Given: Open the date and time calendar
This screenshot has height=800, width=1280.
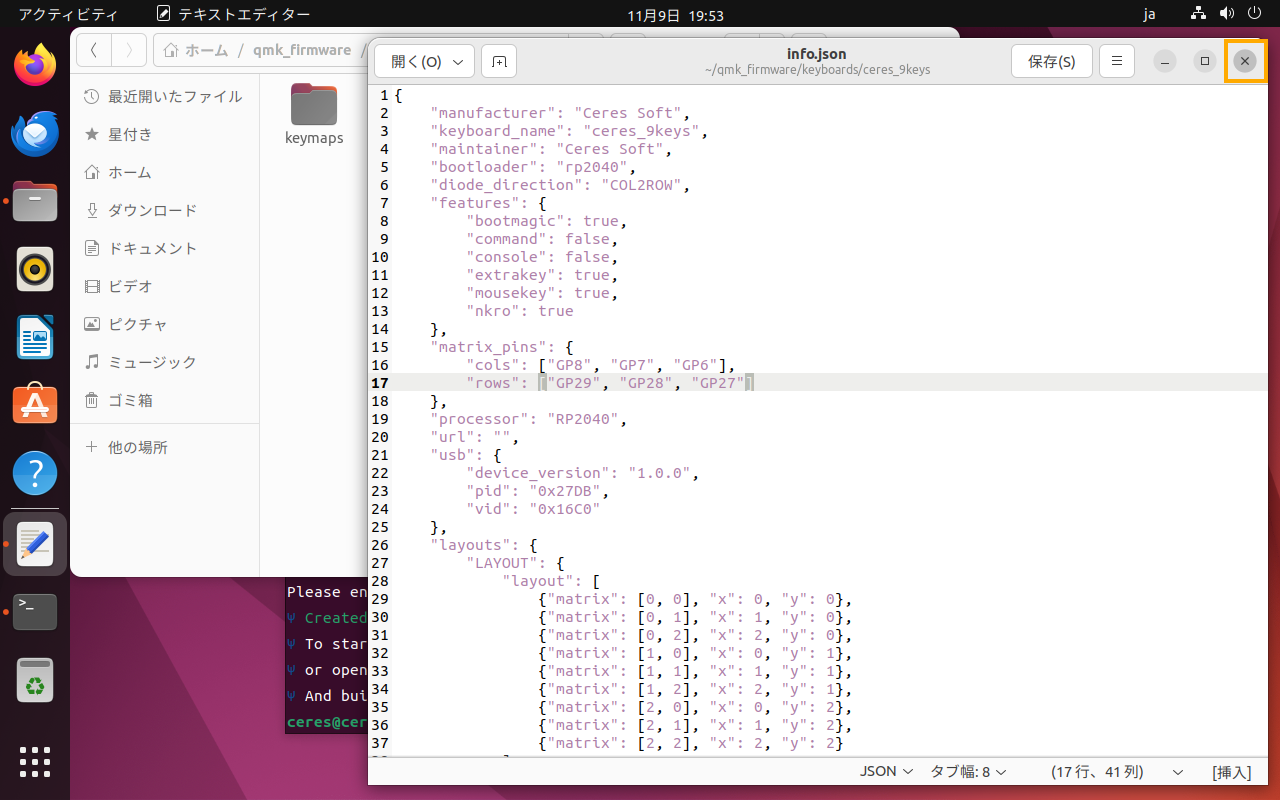Looking at the screenshot, I should click(675, 15).
